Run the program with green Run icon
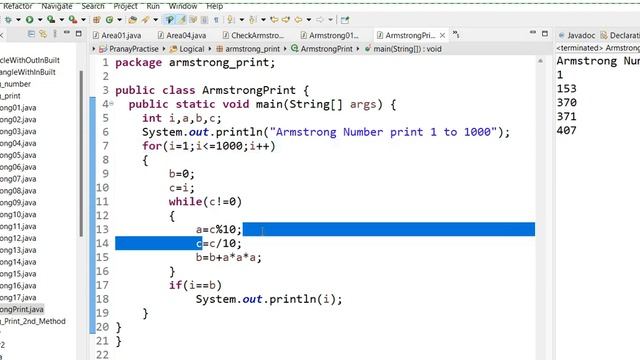This screenshot has width=640, height=360. [29, 20]
